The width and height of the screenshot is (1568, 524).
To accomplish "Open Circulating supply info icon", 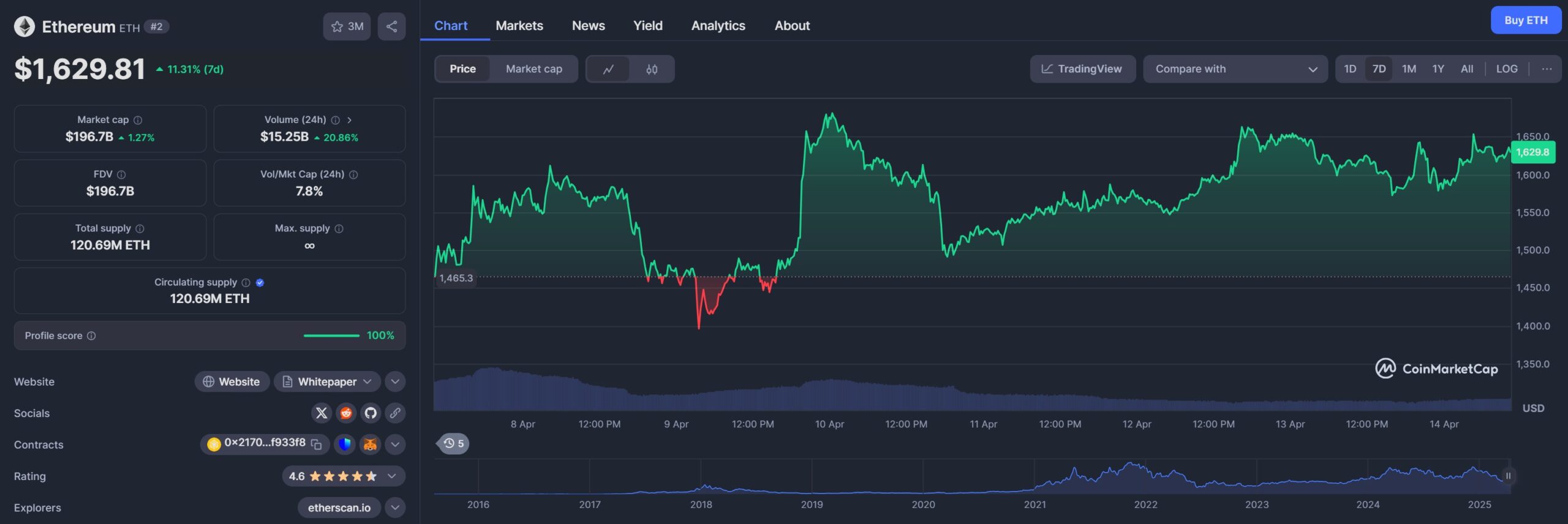I will point(246,282).
